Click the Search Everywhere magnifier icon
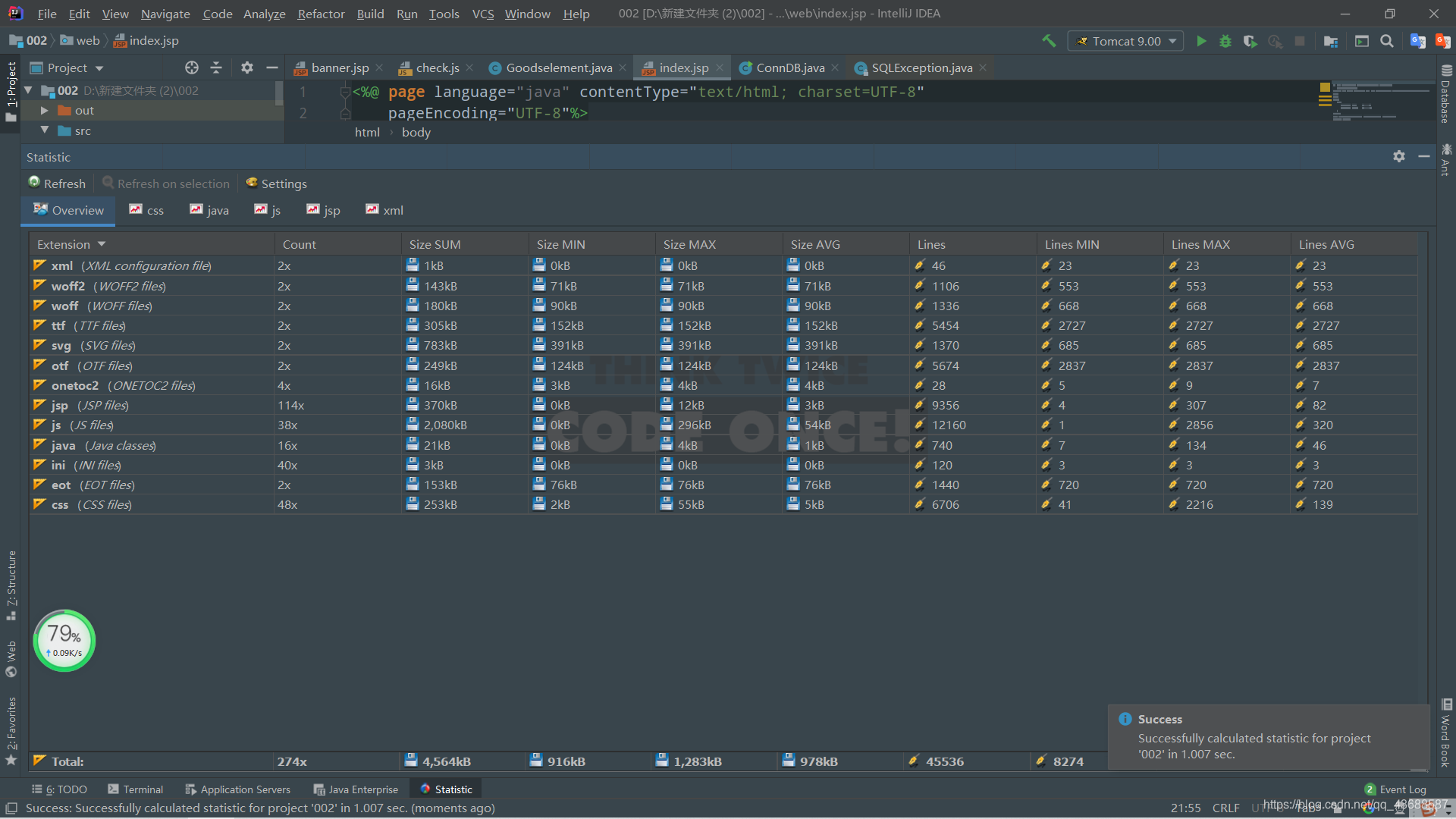Screen dimensions: 1456x819 (x=1387, y=41)
